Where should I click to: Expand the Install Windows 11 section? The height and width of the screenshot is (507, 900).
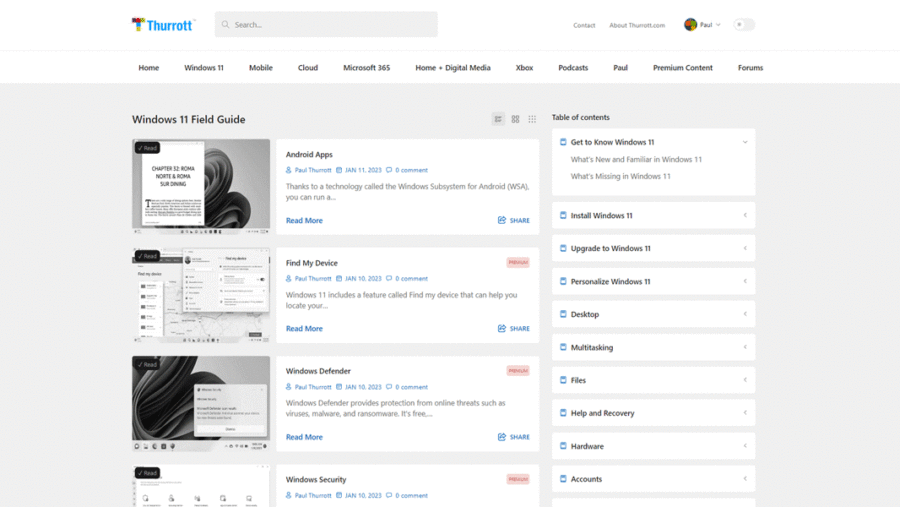745,215
